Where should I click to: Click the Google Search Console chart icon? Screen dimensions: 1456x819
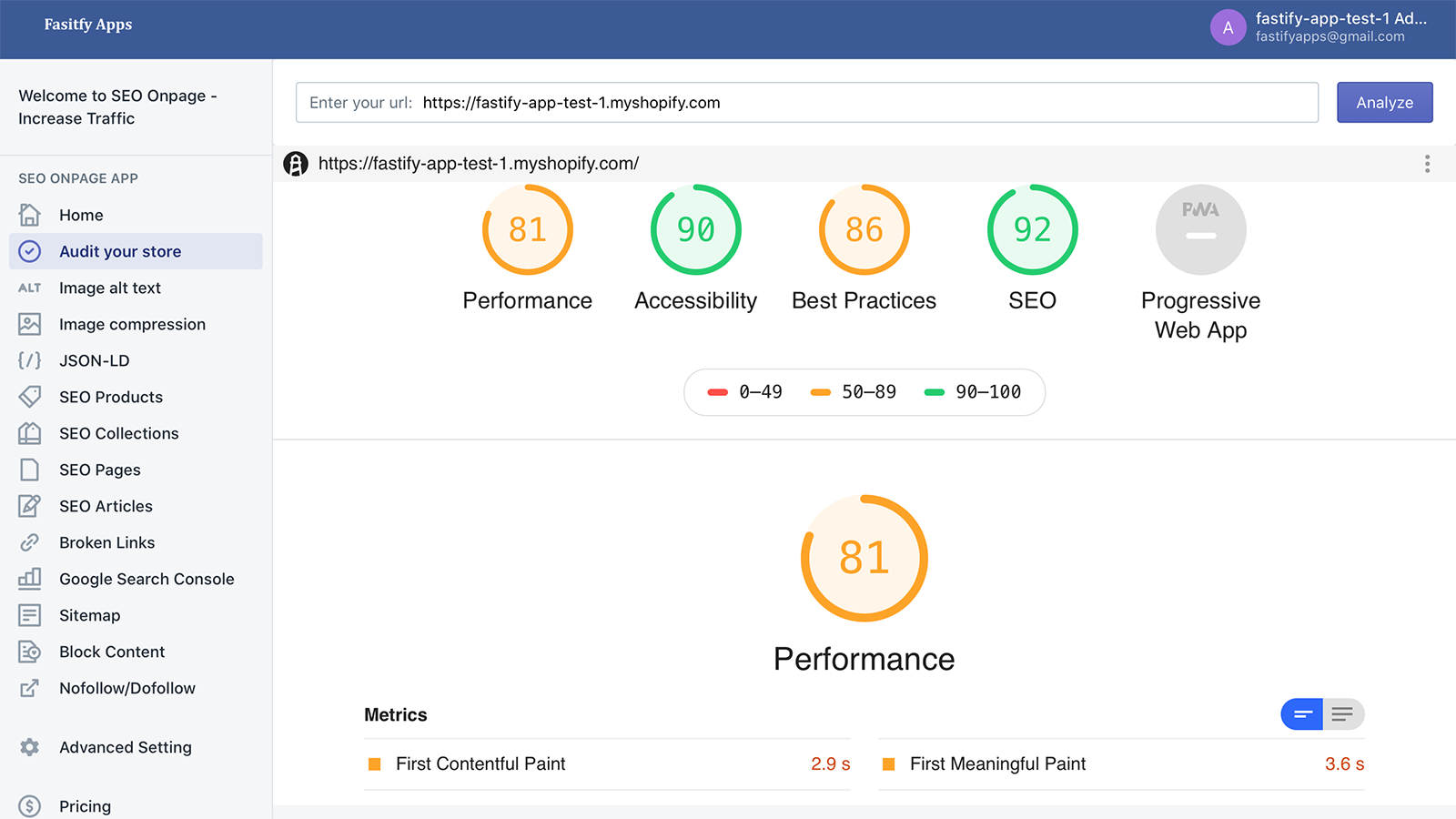coord(30,579)
